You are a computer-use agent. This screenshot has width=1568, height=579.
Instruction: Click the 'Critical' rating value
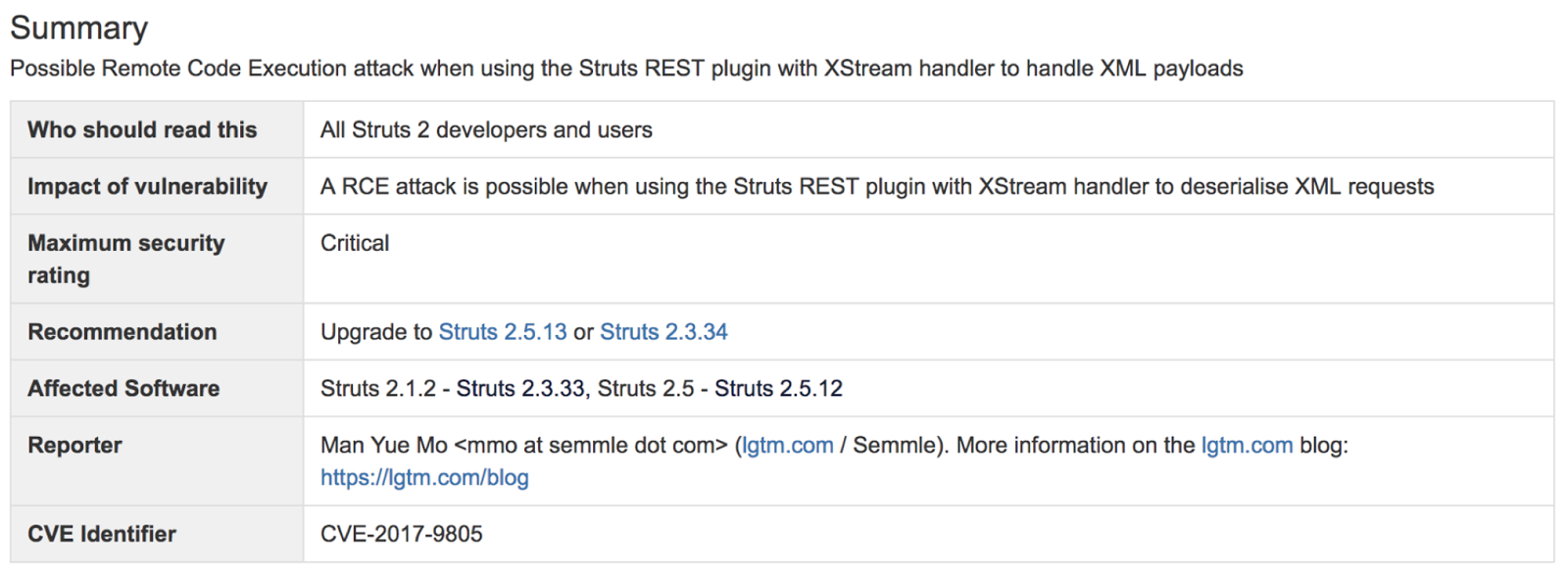[355, 243]
